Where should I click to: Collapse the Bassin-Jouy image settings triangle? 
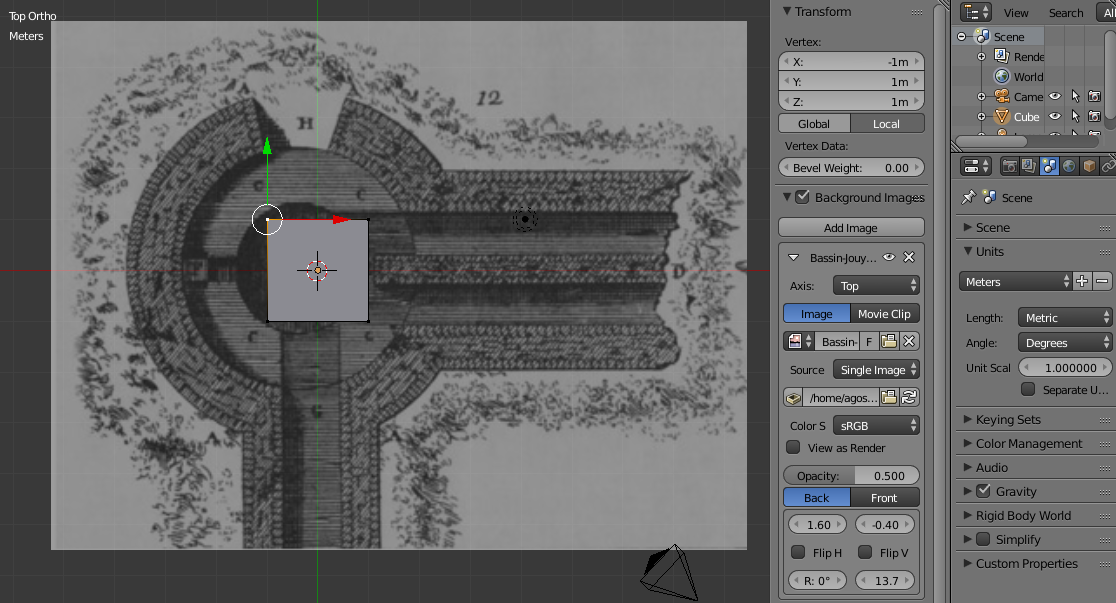click(x=794, y=257)
